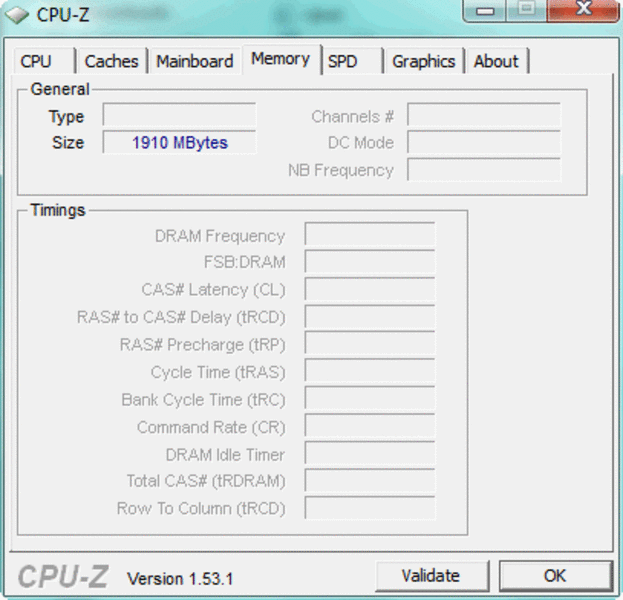The width and height of the screenshot is (623, 600).
Task: Select the Size field showing 1910 MBytes
Action: click(179, 143)
